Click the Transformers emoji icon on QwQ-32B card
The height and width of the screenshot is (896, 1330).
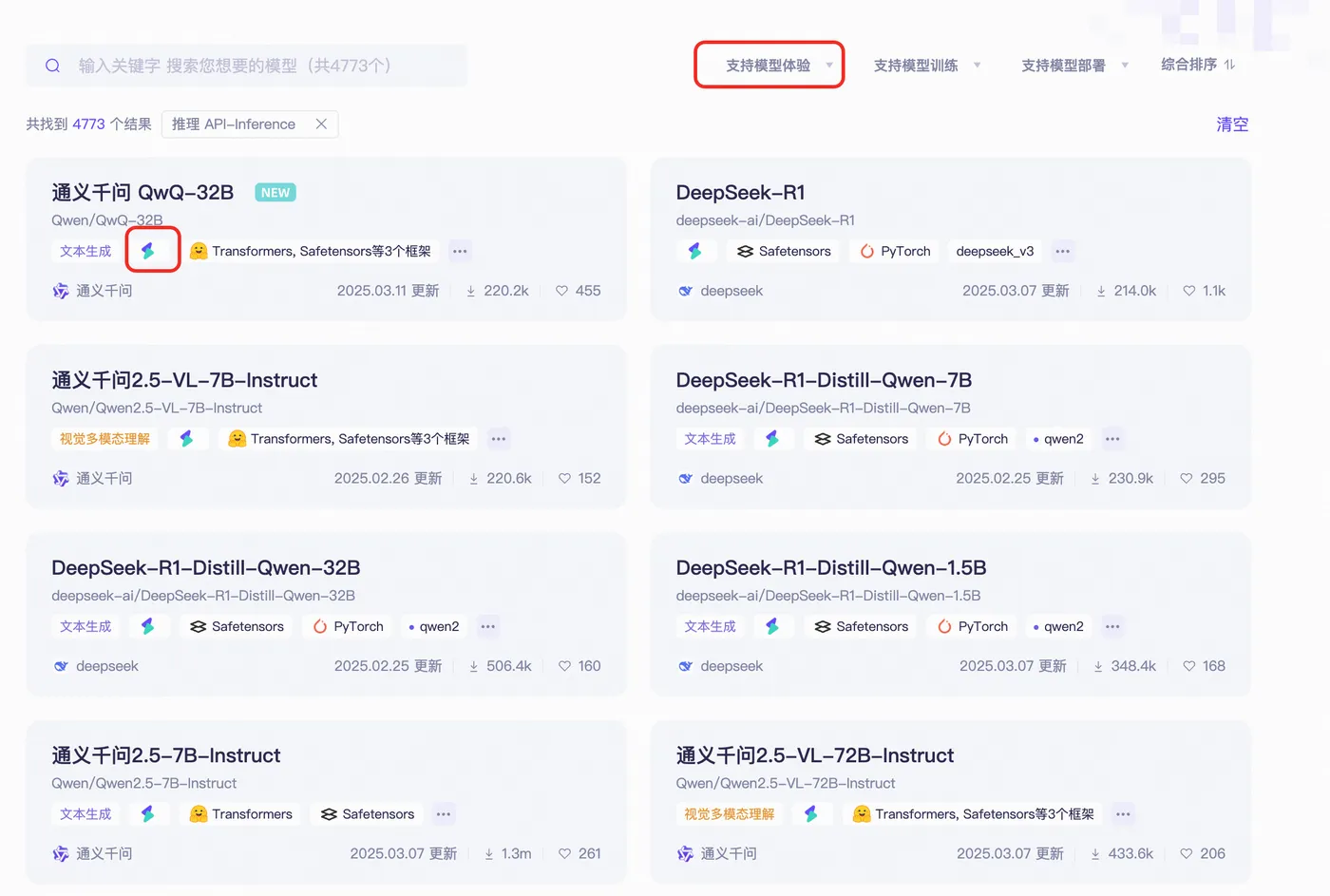(199, 251)
